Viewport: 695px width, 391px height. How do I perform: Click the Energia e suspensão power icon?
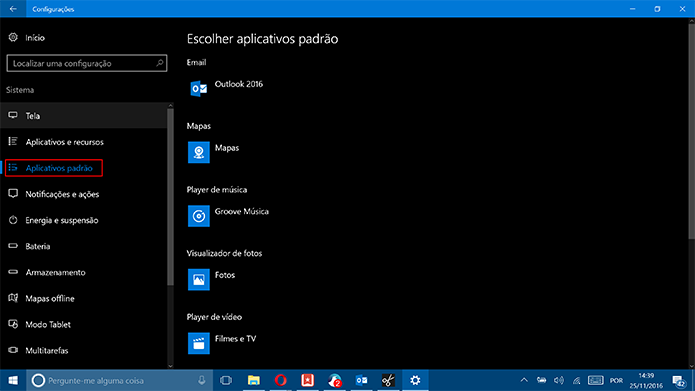(x=13, y=220)
